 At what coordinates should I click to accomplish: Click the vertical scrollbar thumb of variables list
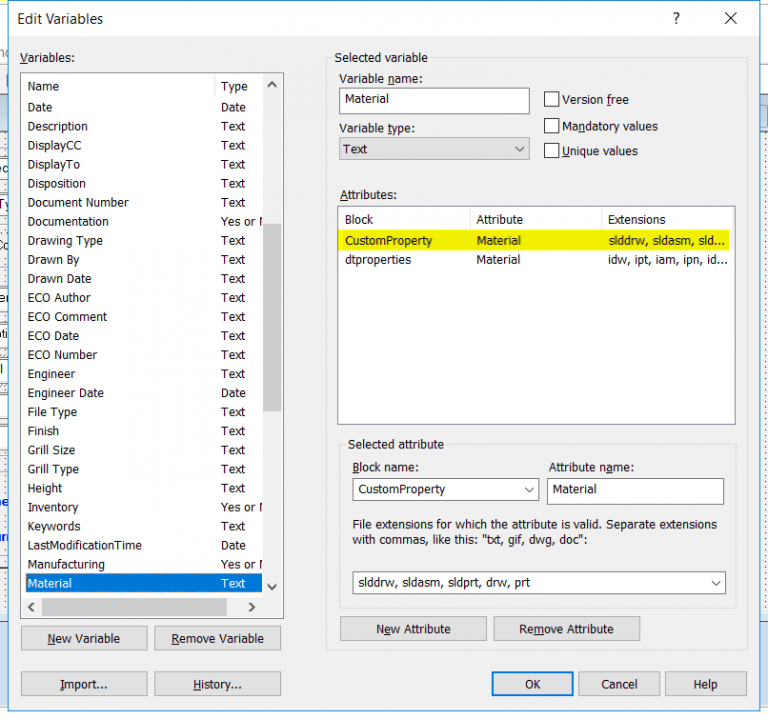(x=272, y=317)
